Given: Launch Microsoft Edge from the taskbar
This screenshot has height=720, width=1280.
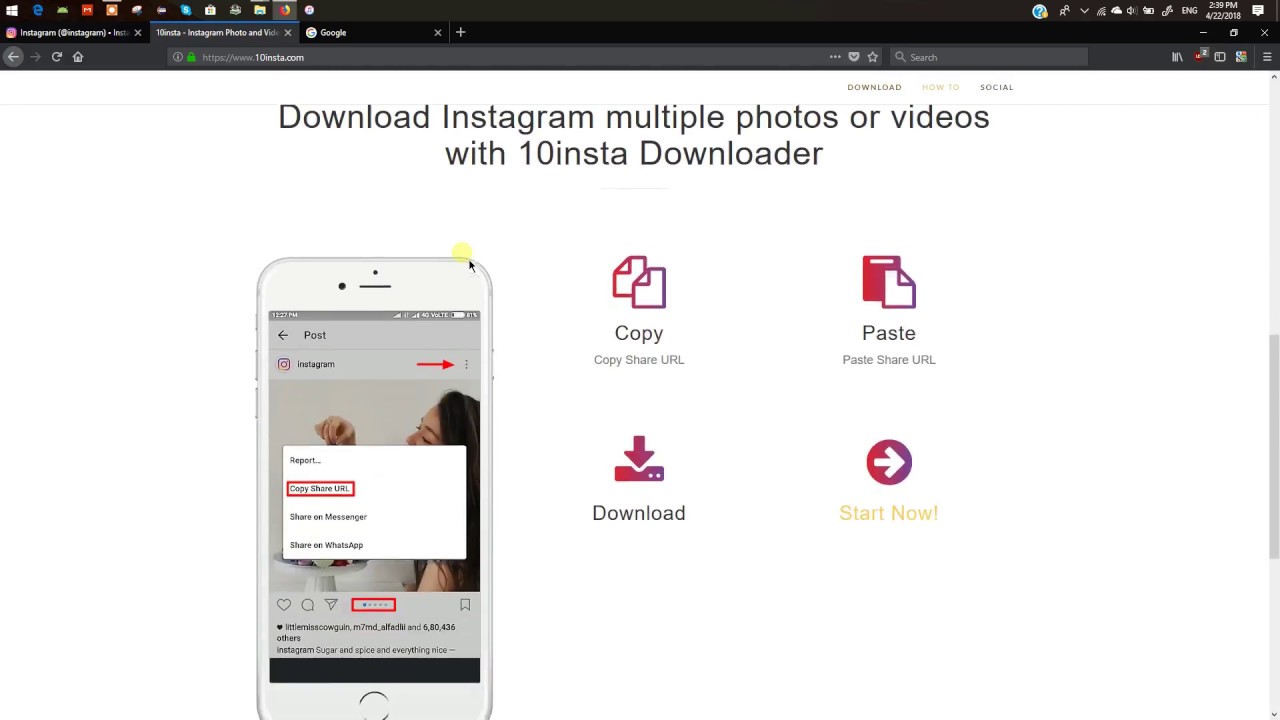Looking at the screenshot, I should click(37, 10).
